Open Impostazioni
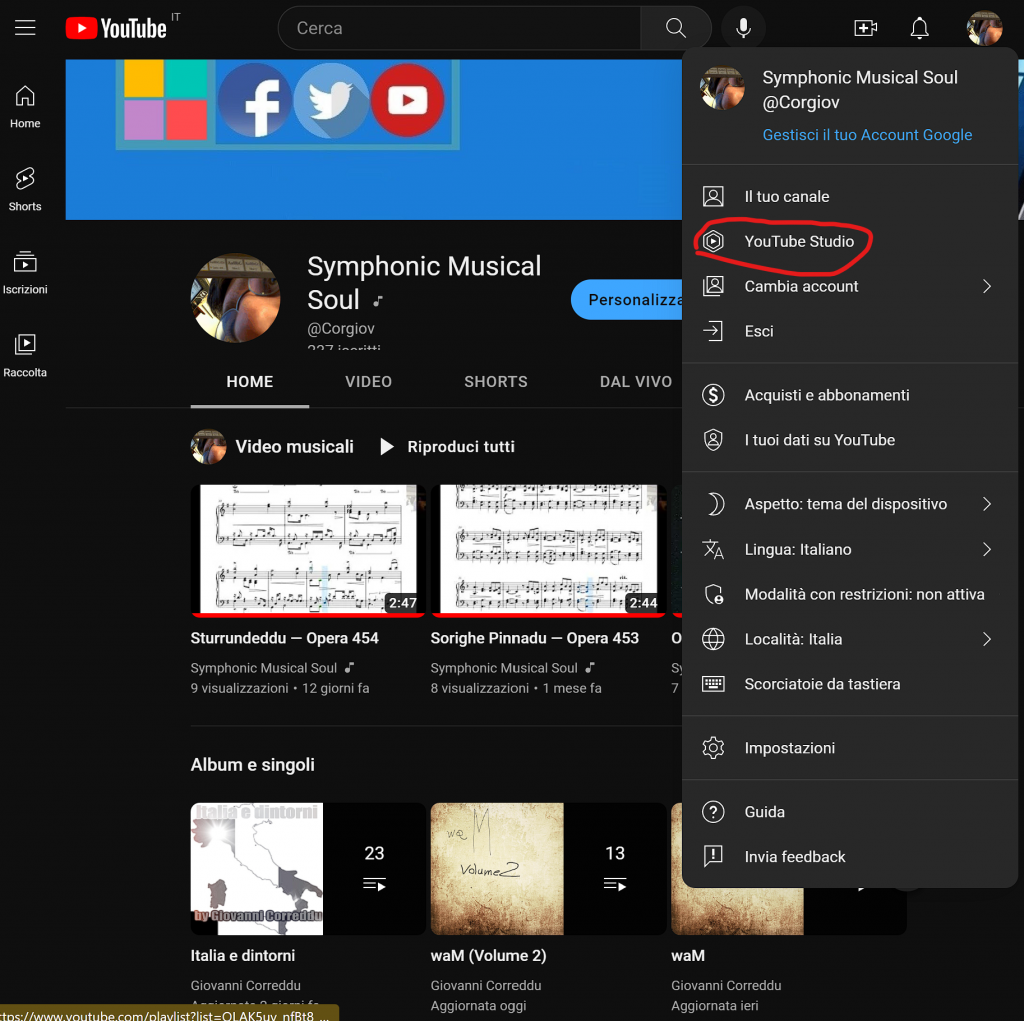This screenshot has width=1024, height=1021. (x=850, y=748)
